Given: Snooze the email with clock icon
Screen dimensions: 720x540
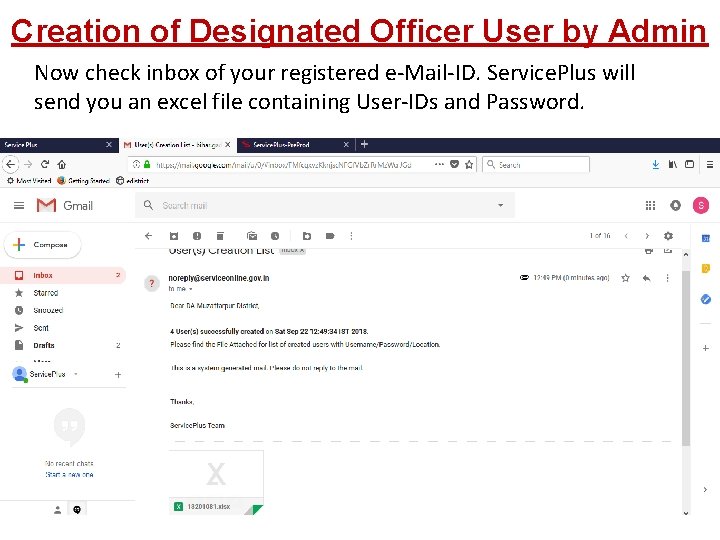Looking at the screenshot, I should point(275,236).
